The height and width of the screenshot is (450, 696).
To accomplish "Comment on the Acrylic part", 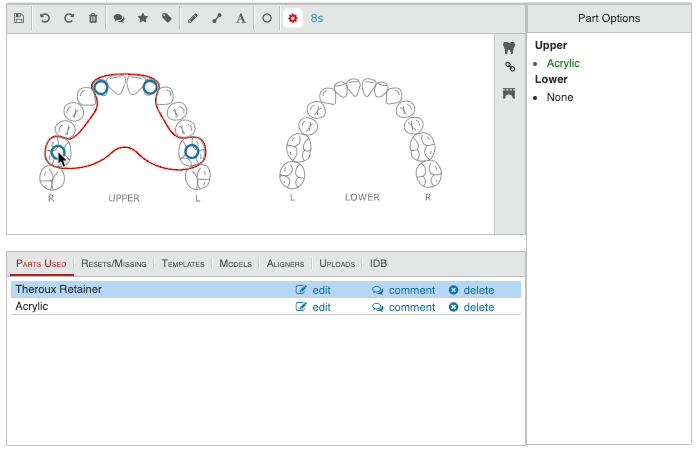I will pyautogui.click(x=404, y=307).
